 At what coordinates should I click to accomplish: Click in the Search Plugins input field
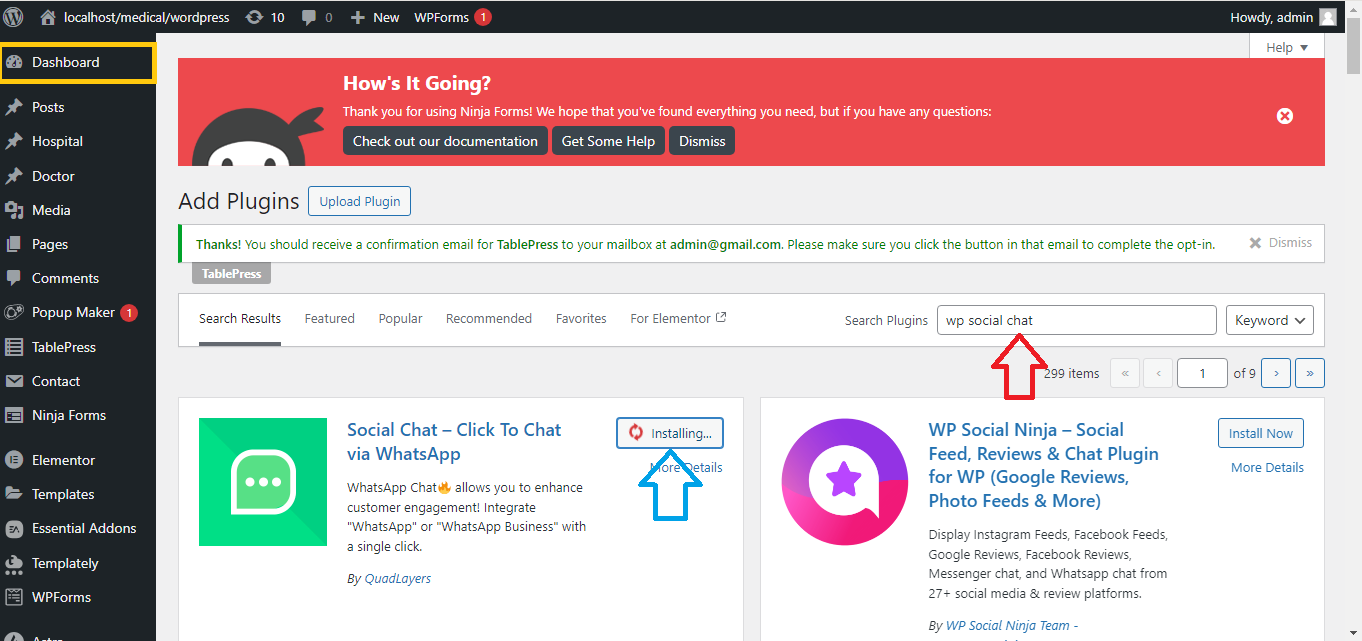click(1076, 320)
